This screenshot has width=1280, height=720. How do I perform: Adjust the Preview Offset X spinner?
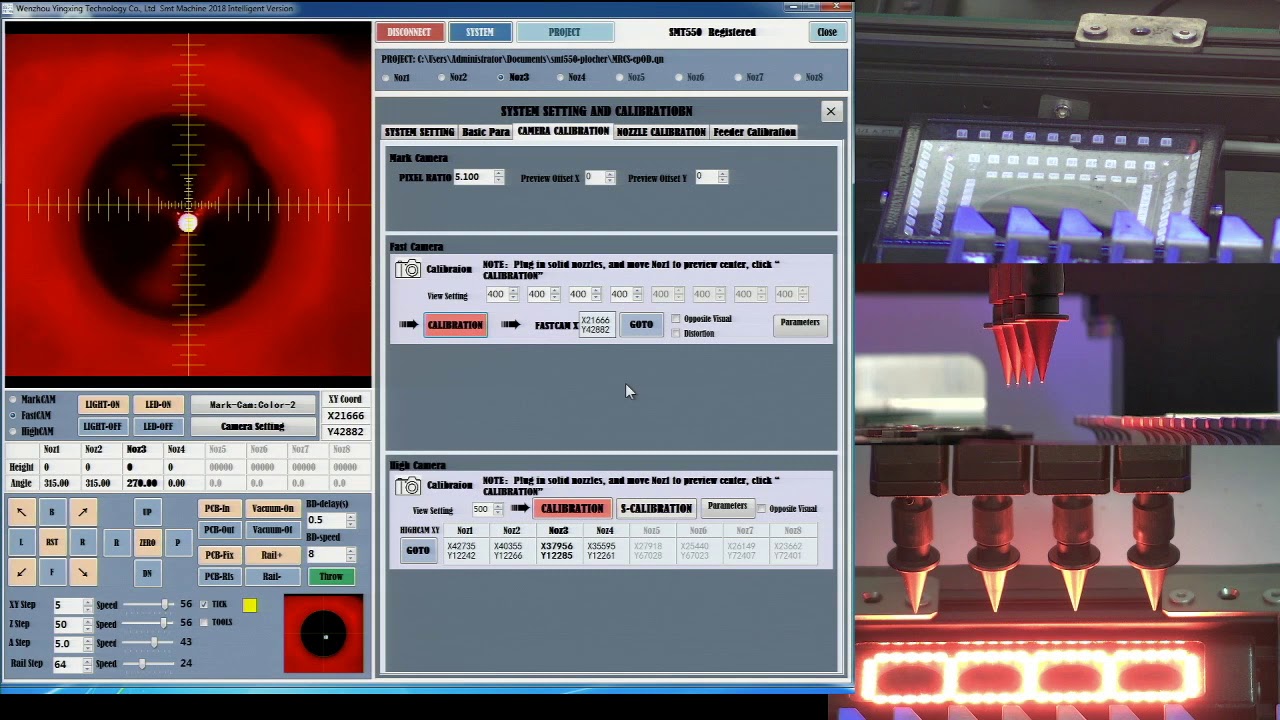(x=609, y=177)
